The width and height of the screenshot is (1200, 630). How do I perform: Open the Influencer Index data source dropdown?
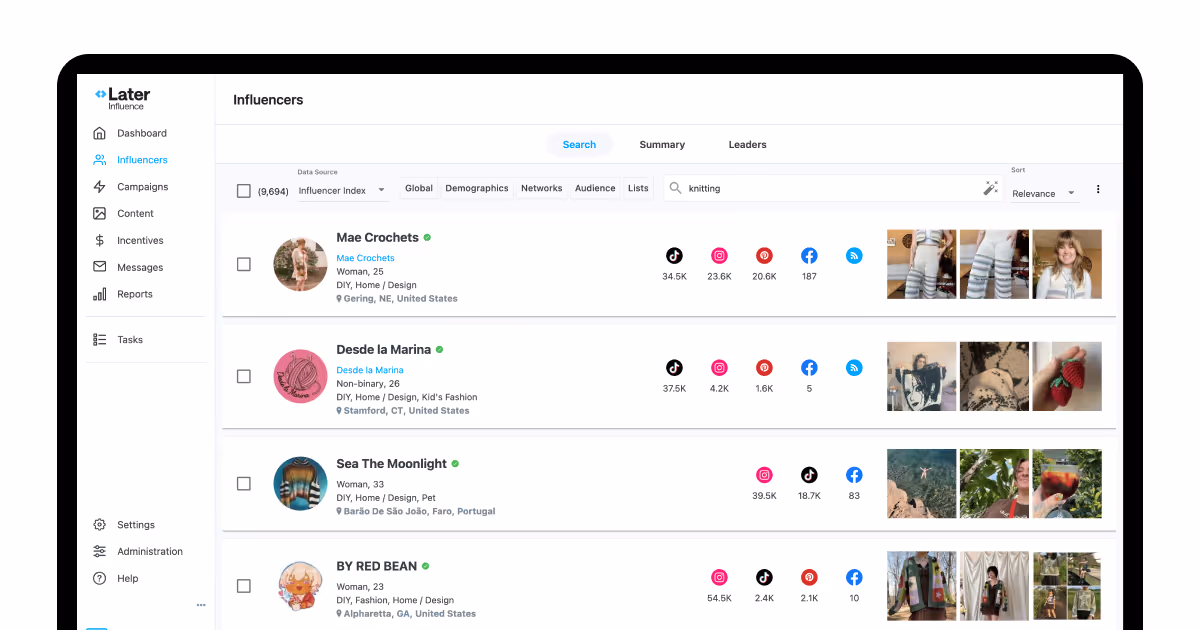(x=343, y=190)
